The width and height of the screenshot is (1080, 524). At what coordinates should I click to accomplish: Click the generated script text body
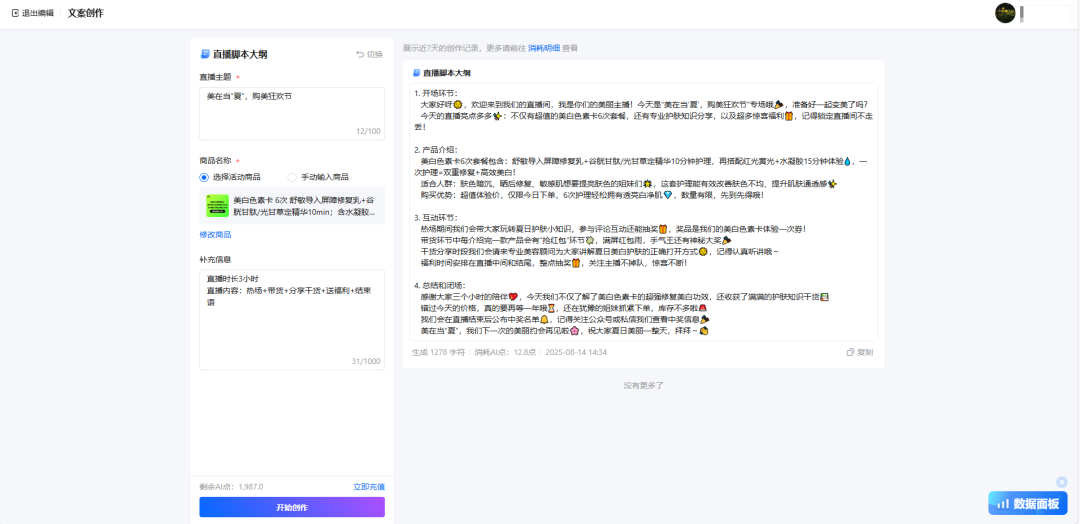coord(640,210)
